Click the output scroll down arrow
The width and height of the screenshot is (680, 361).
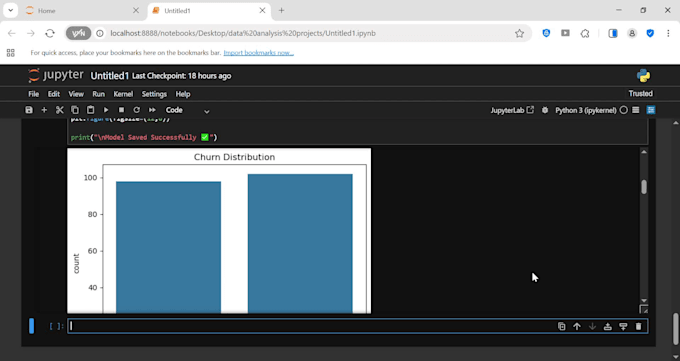644,301
